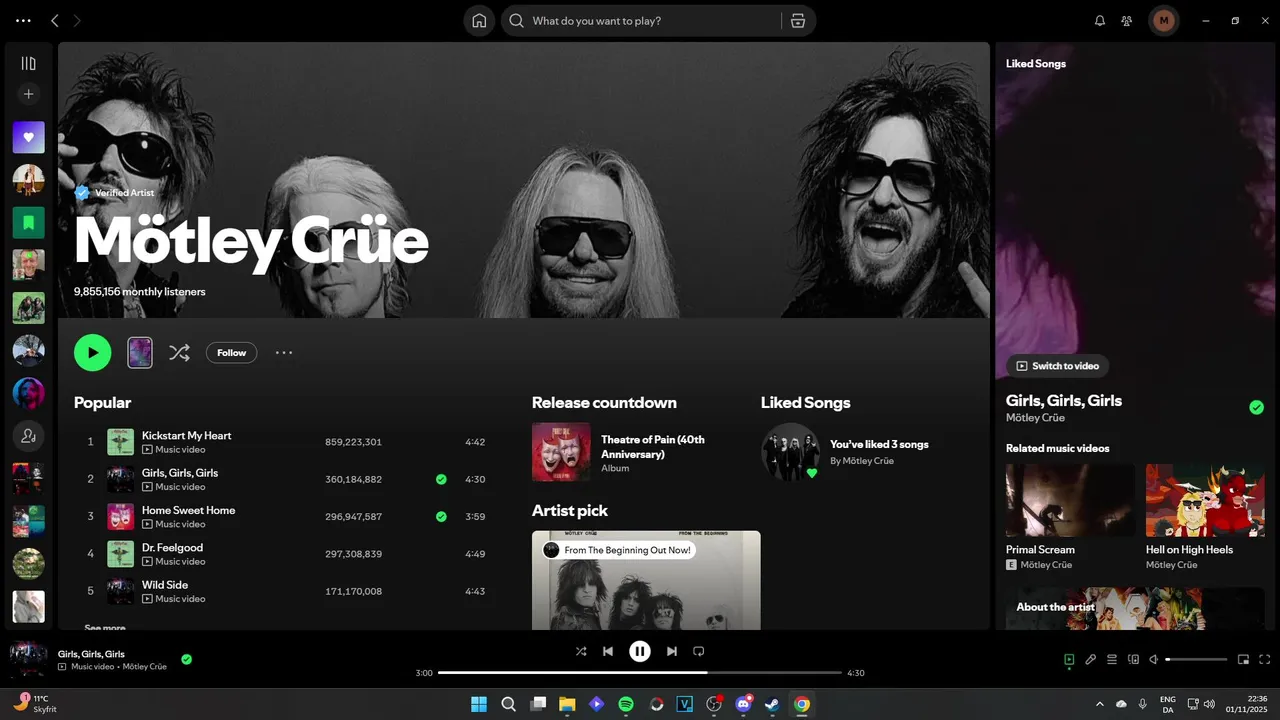The image size is (1280, 720).
Task: Skip to next track
Action: [672, 651]
